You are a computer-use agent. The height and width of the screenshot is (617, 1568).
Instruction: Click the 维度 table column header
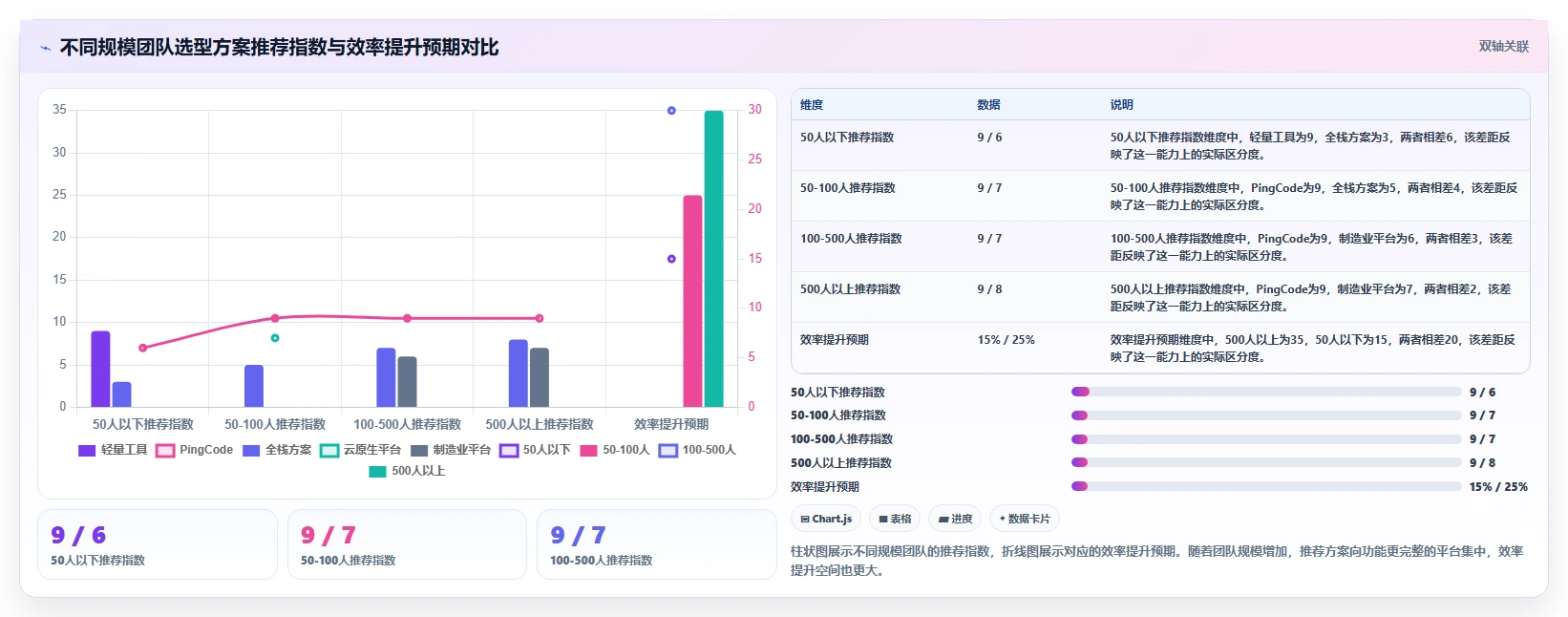[812, 105]
